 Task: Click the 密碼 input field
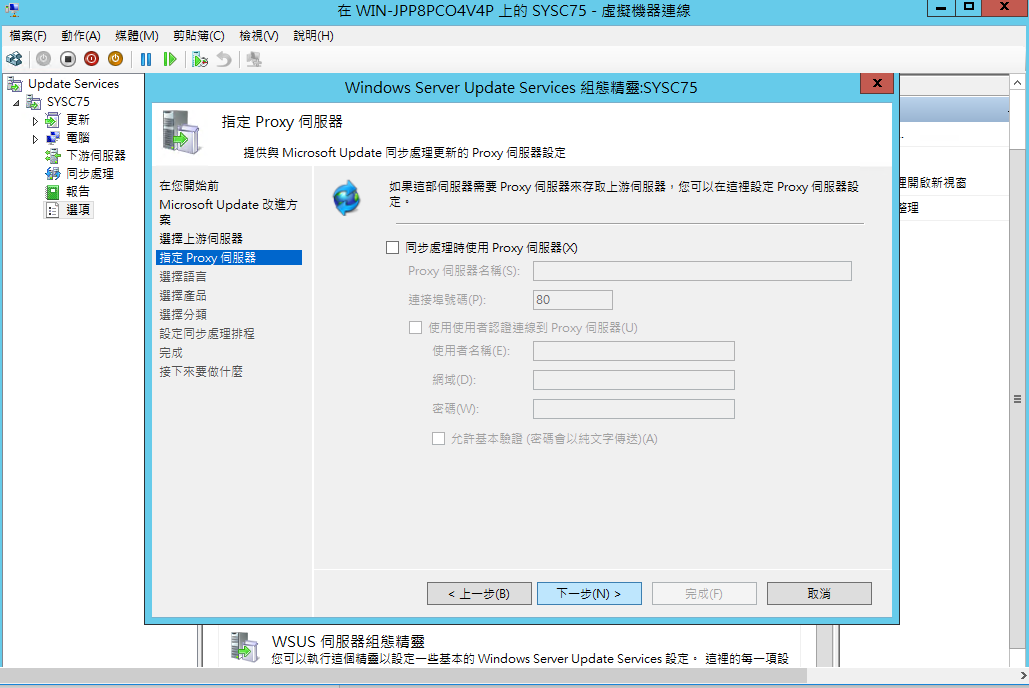pyautogui.click(x=634, y=409)
